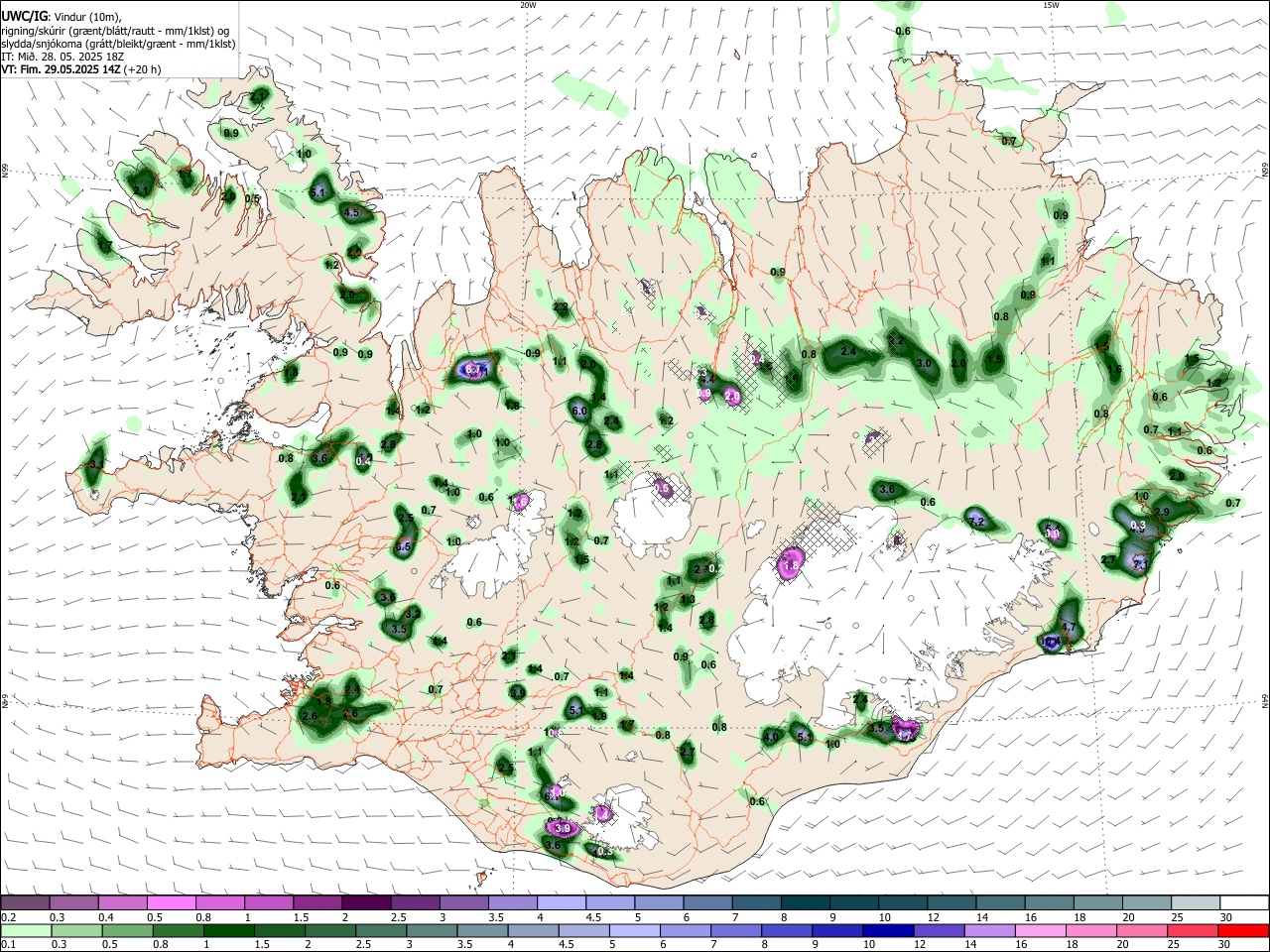Click the '4.5' precipitation value in the Westfjords
This screenshot has height=952, width=1270.
pos(351,212)
